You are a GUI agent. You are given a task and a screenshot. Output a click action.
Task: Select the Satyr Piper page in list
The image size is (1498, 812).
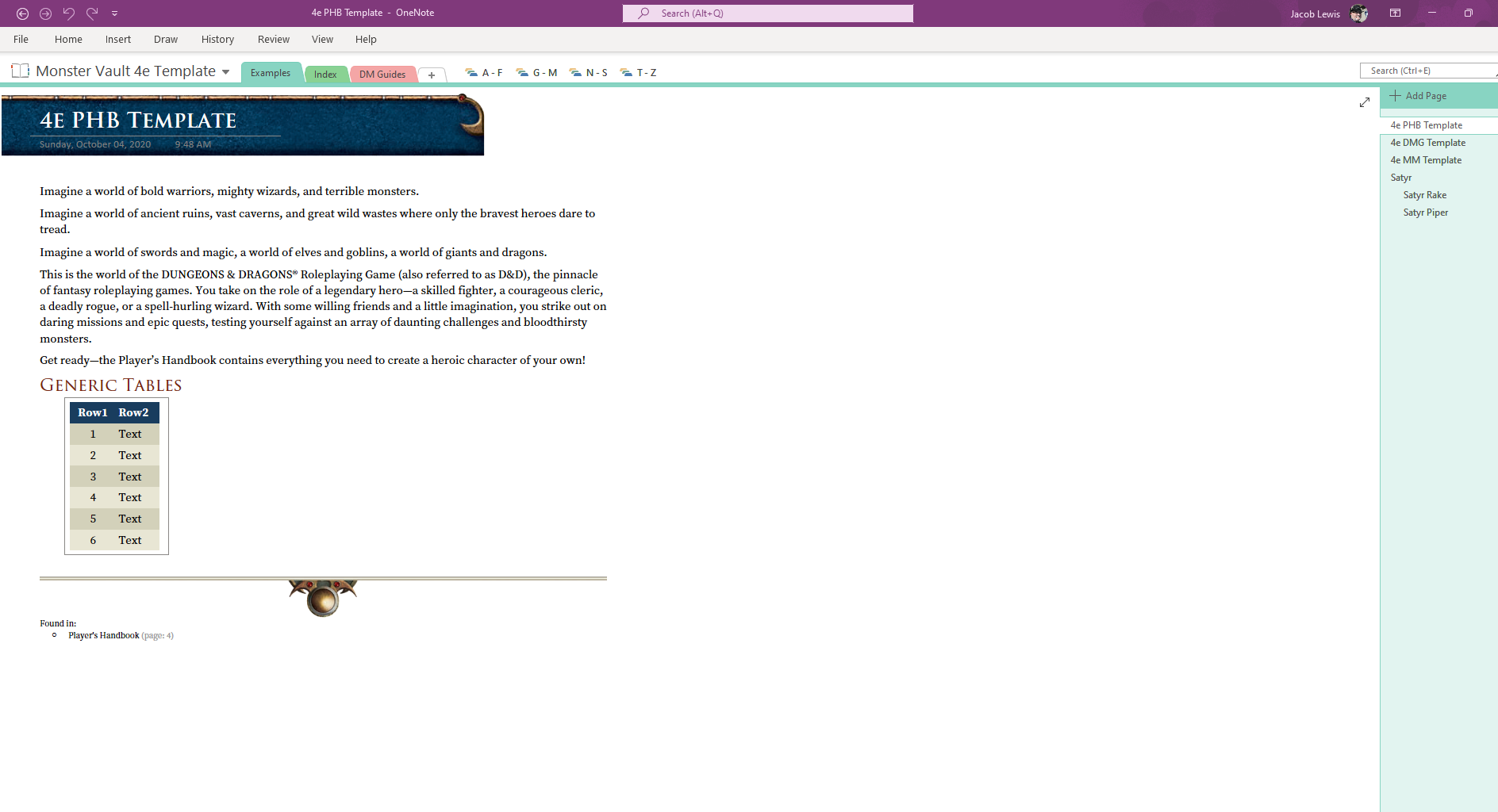pos(1425,213)
